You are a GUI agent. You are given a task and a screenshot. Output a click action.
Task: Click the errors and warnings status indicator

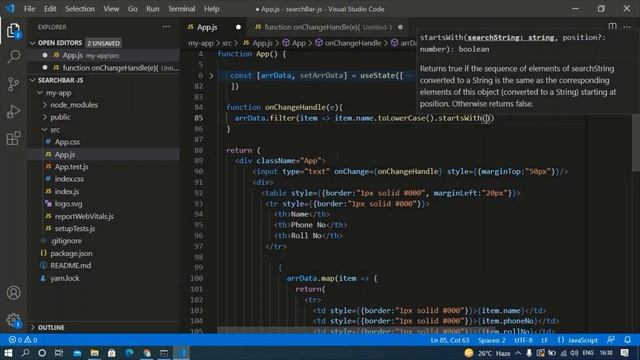point(23,340)
